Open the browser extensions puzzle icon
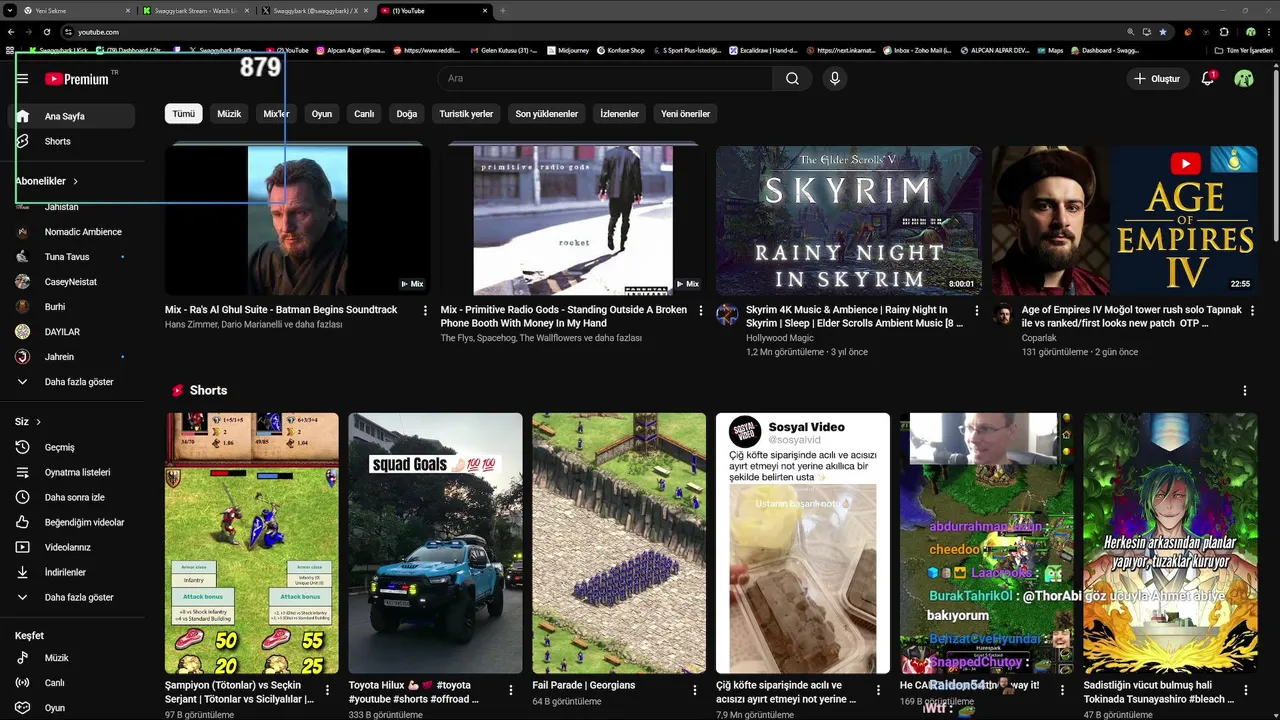This screenshot has width=1280, height=720. pyautogui.click(x=1225, y=32)
